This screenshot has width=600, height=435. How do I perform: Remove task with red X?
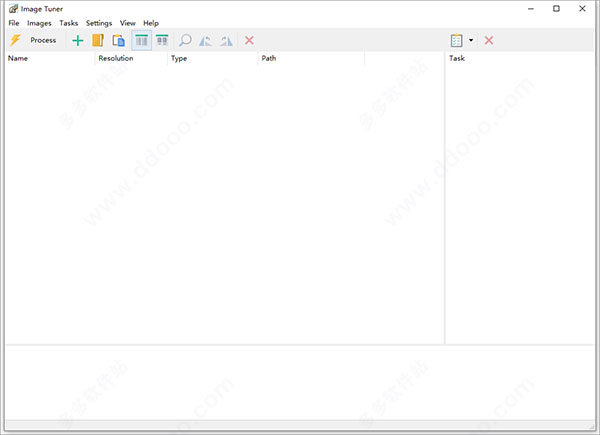tap(489, 40)
